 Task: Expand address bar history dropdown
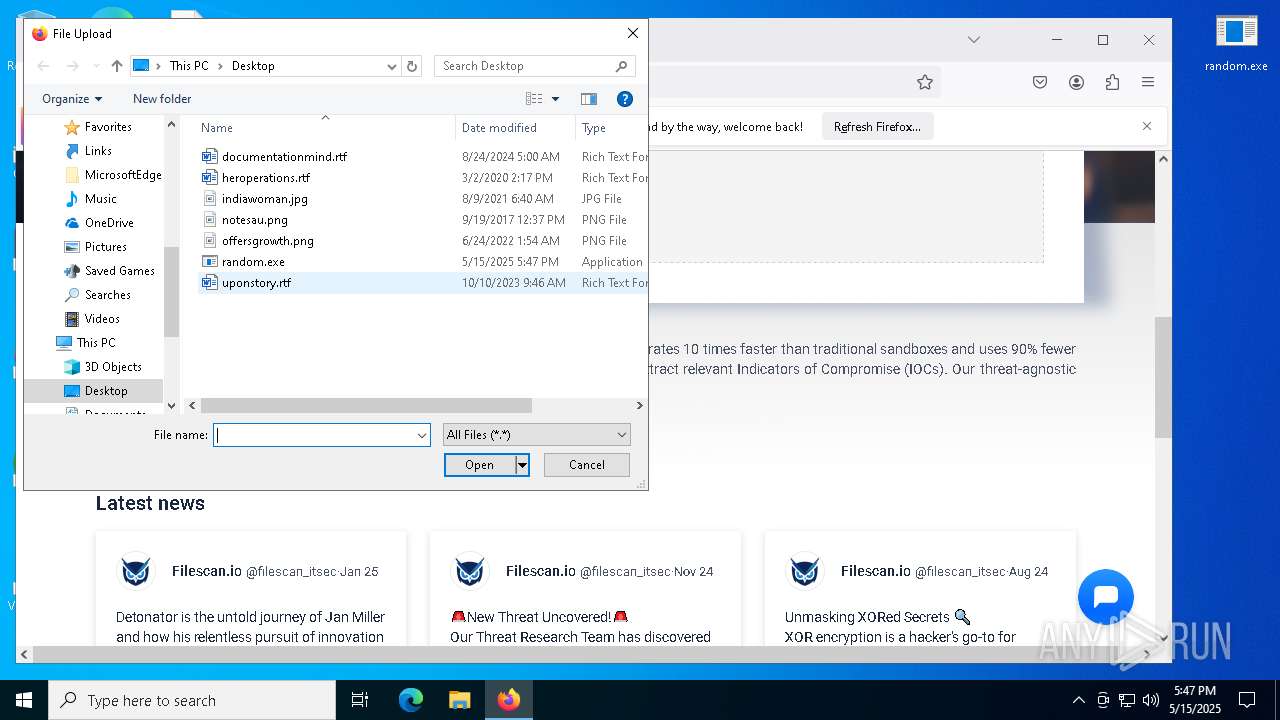pos(392,66)
